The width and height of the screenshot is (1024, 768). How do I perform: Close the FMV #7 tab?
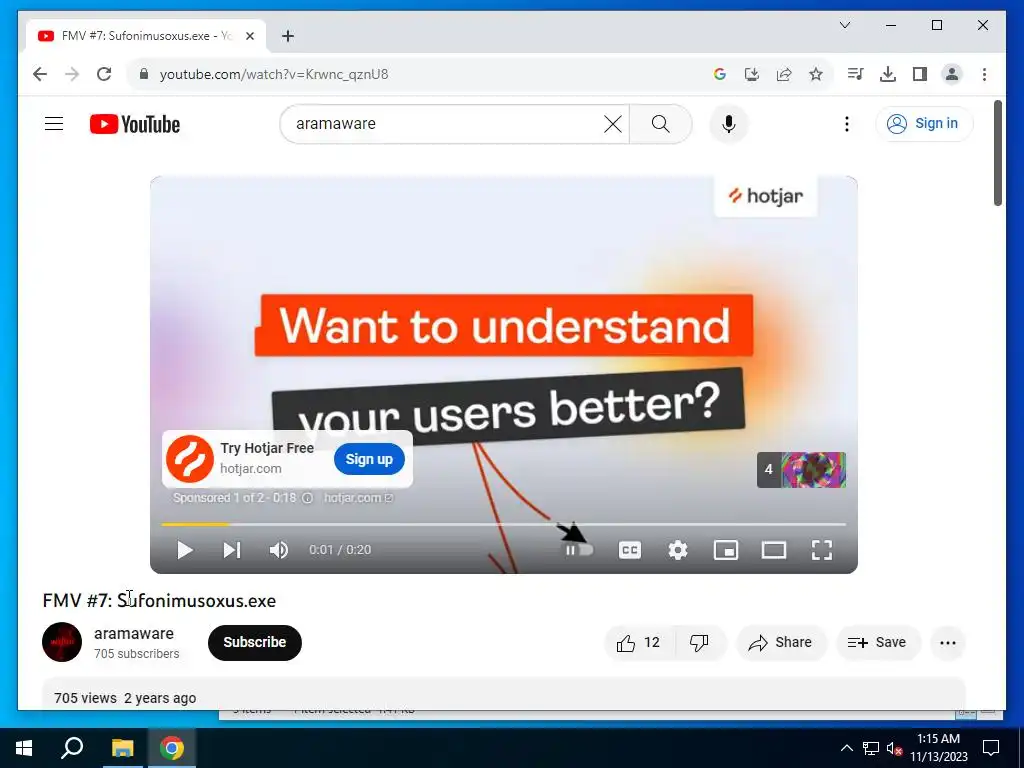249,36
